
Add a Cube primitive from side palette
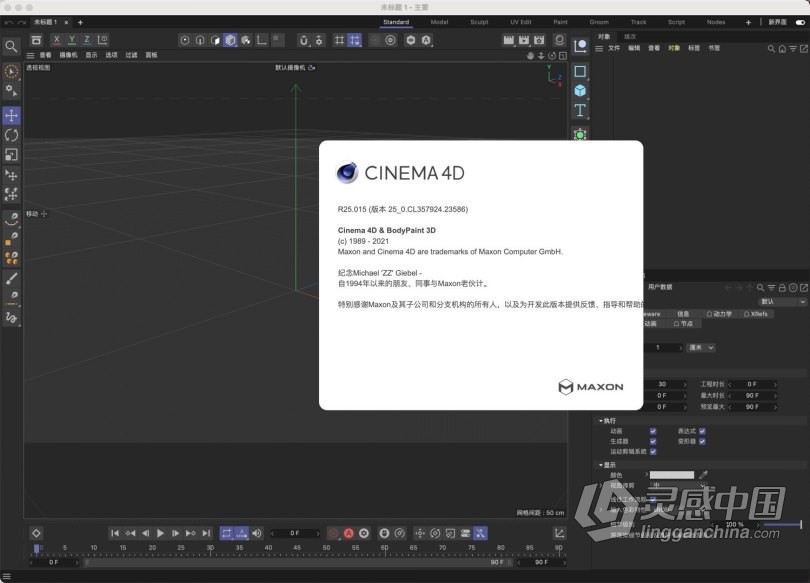point(580,91)
